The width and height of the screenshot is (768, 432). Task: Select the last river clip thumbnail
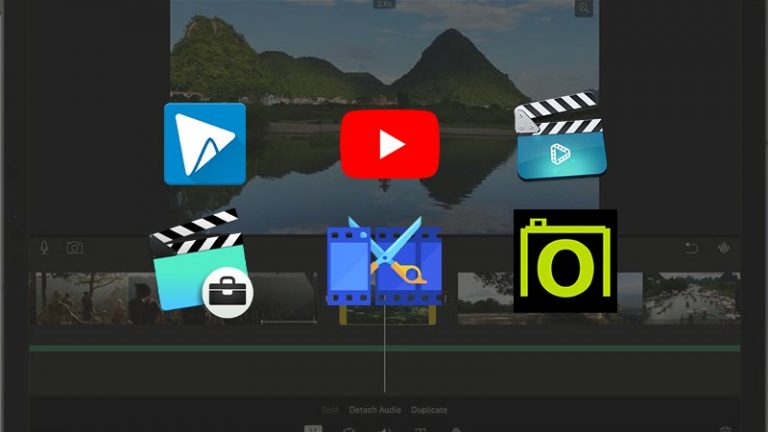click(x=691, y=298)
